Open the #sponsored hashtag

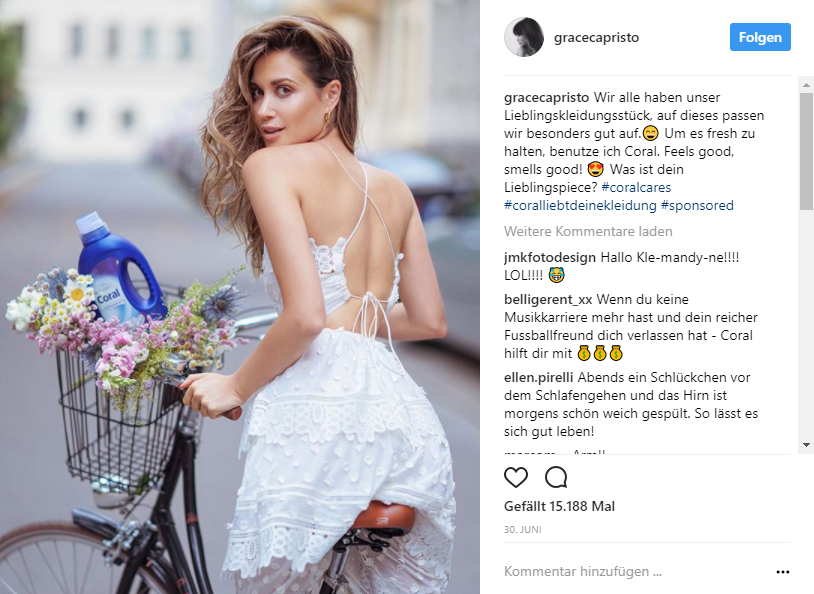pos(697,206)
